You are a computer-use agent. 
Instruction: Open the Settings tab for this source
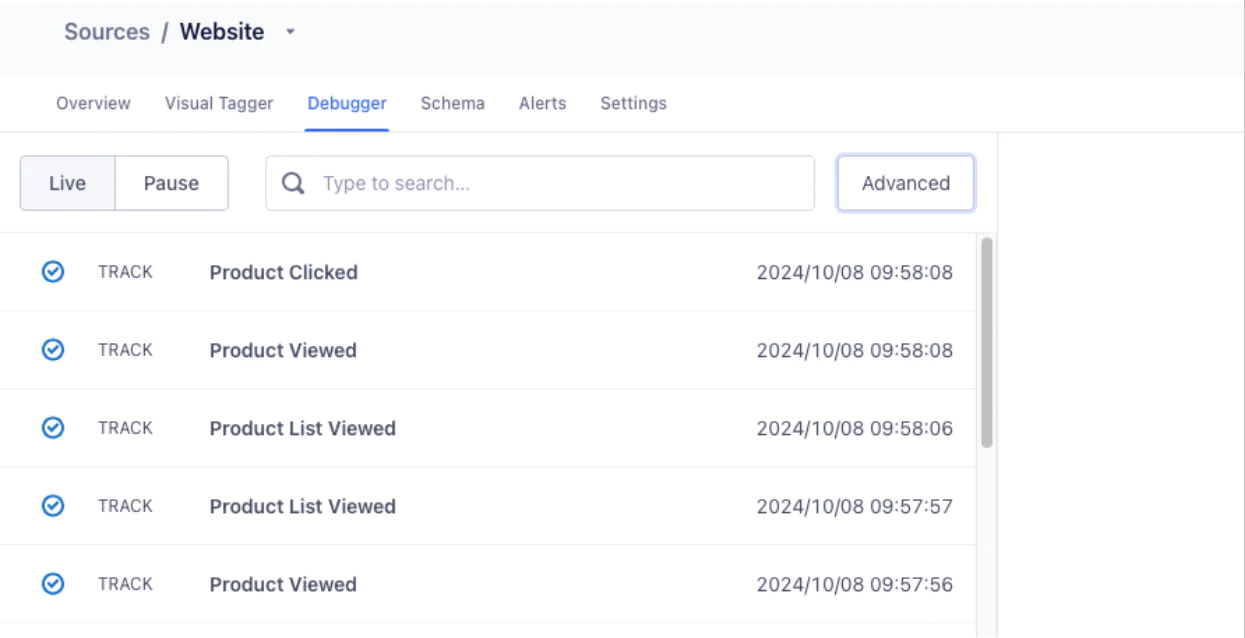[x=632, y=103]
